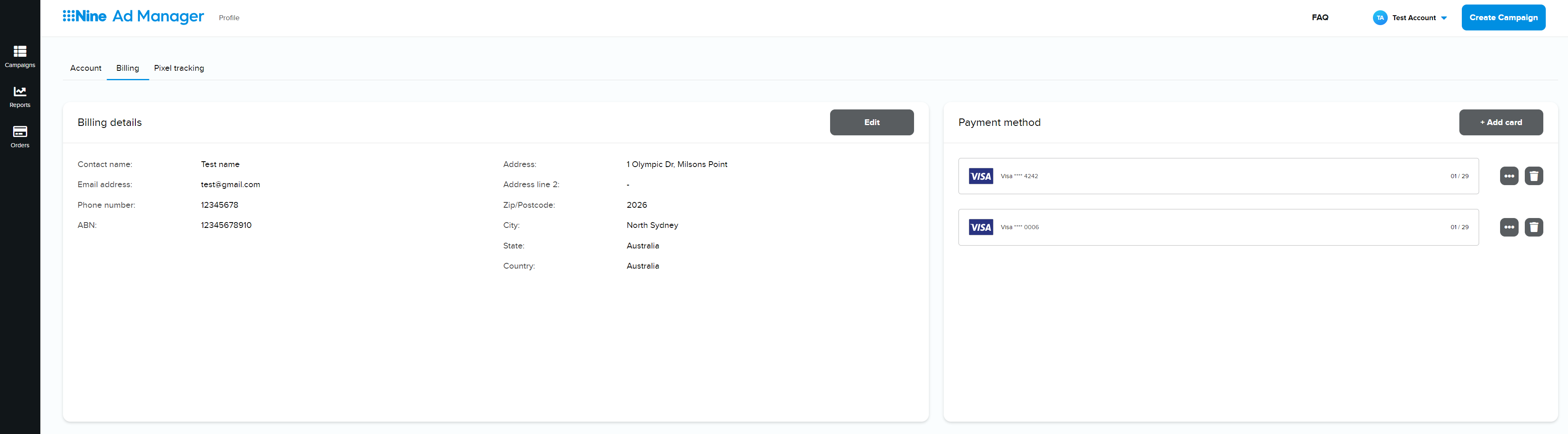Click the 01 / 29 expiry of Visa 4242

tap(1459, 176)
